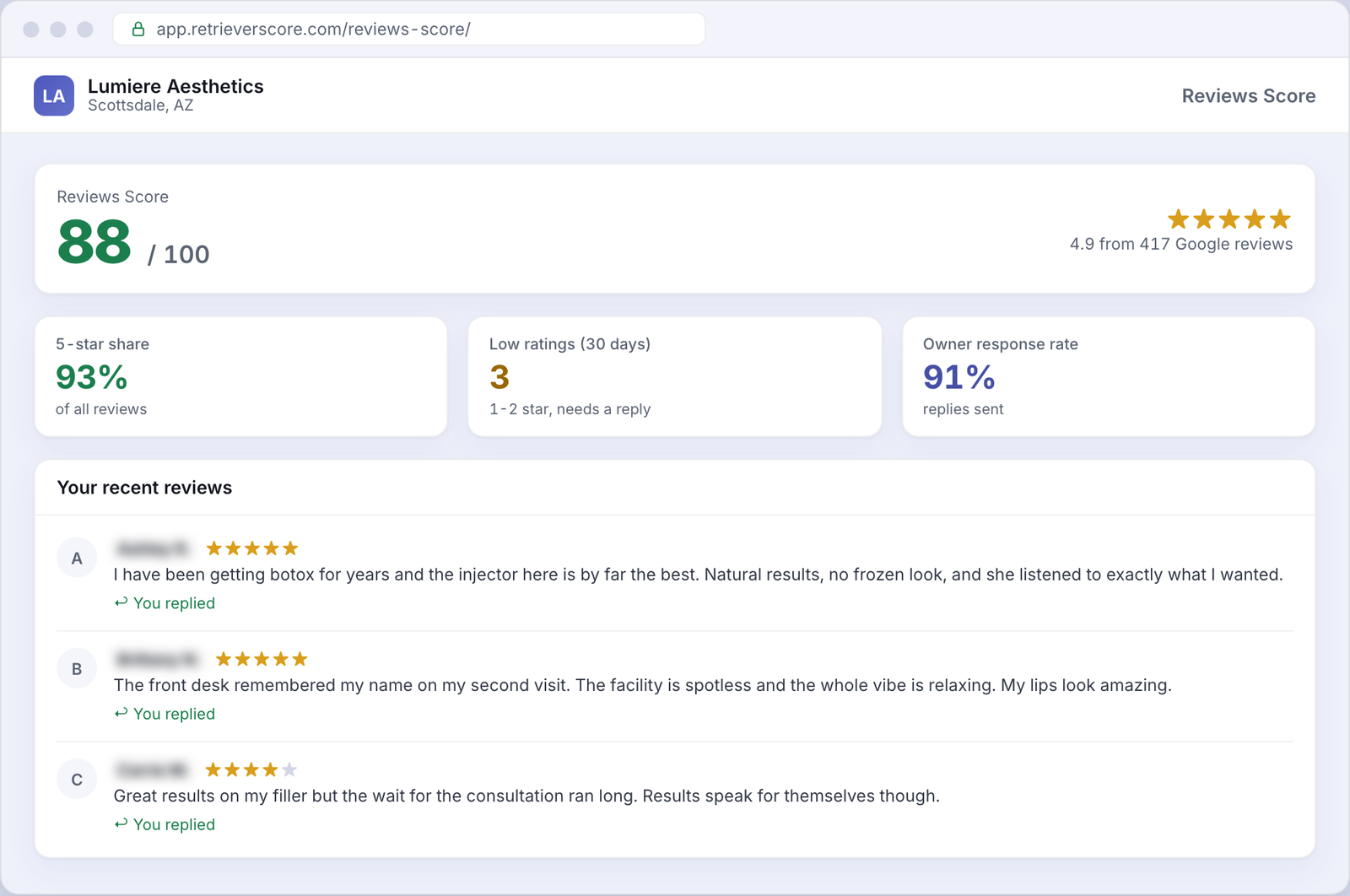Image resolution: width=1350 pixels, height=896 pixels.
Task: Click the 'Your recent reviews' heading
Action: [144, 488]
